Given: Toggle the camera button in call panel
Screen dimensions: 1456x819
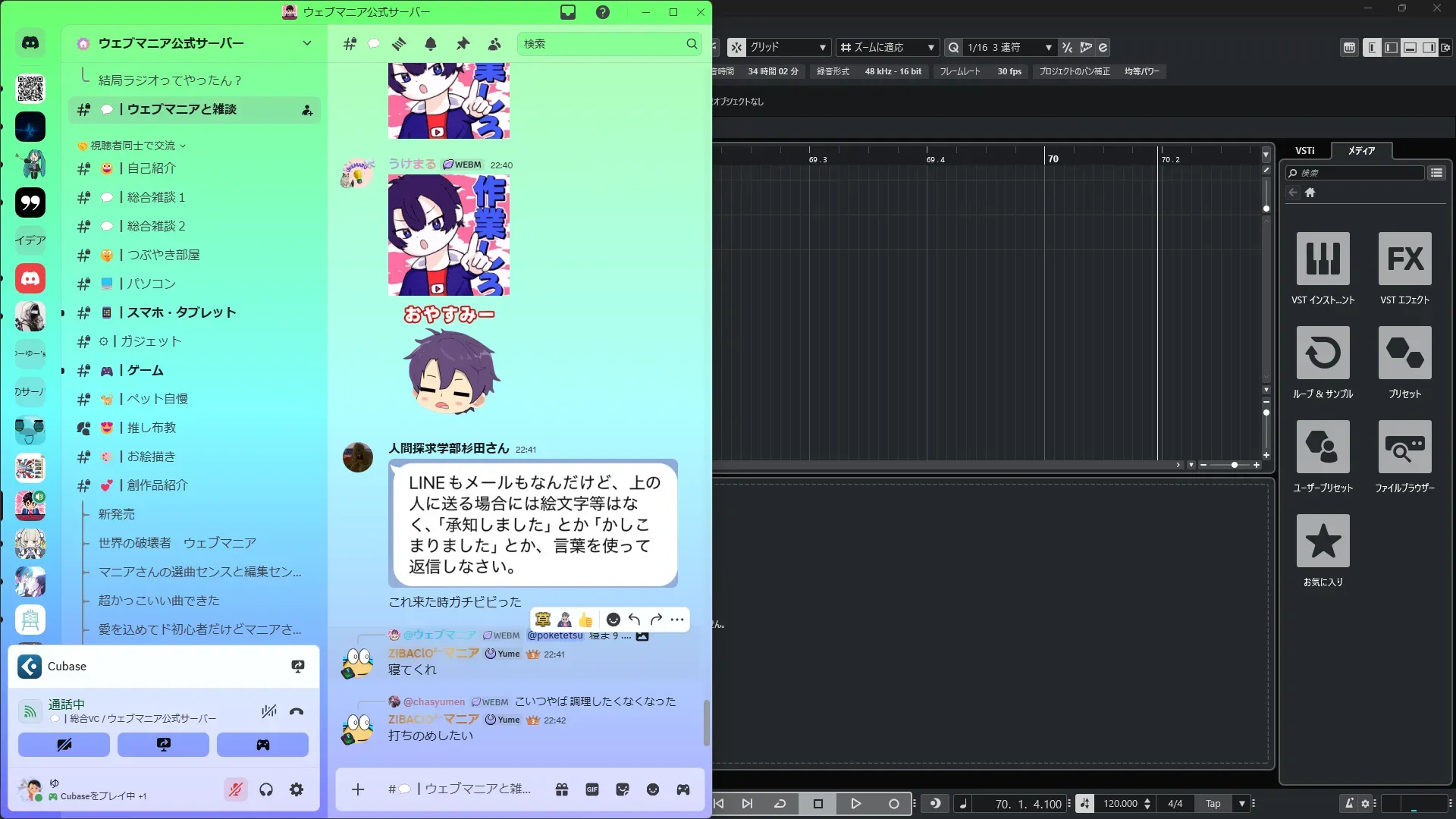Looking at the screenshot, I should 64,745.
